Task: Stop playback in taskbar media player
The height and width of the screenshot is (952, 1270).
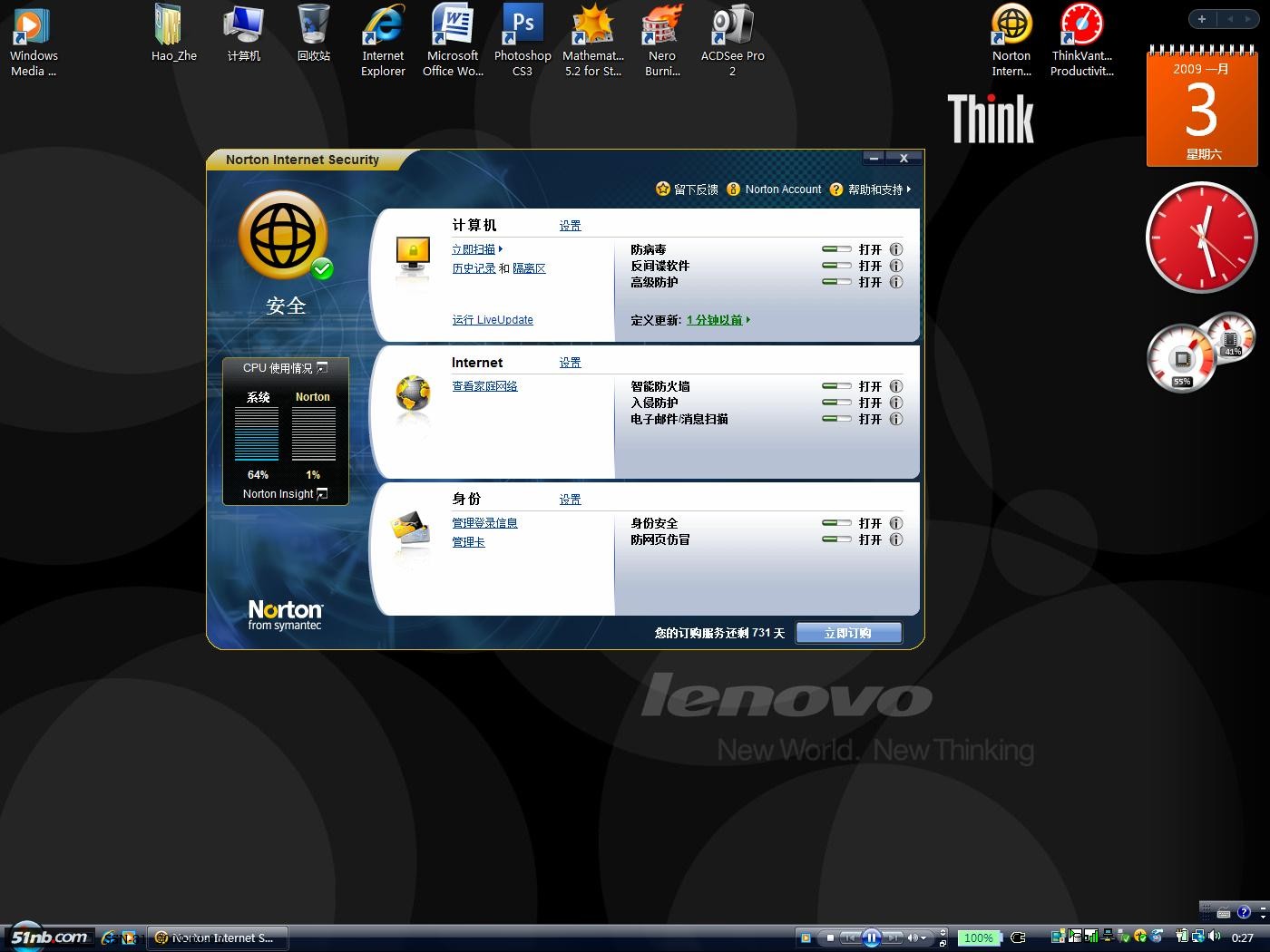Action: (829, 937)
